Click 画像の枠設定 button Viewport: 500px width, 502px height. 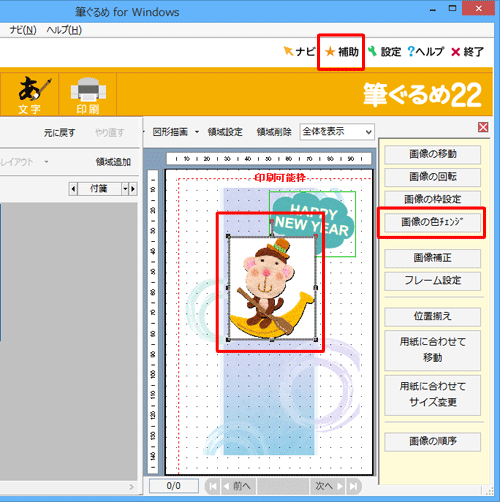[433, 199]
